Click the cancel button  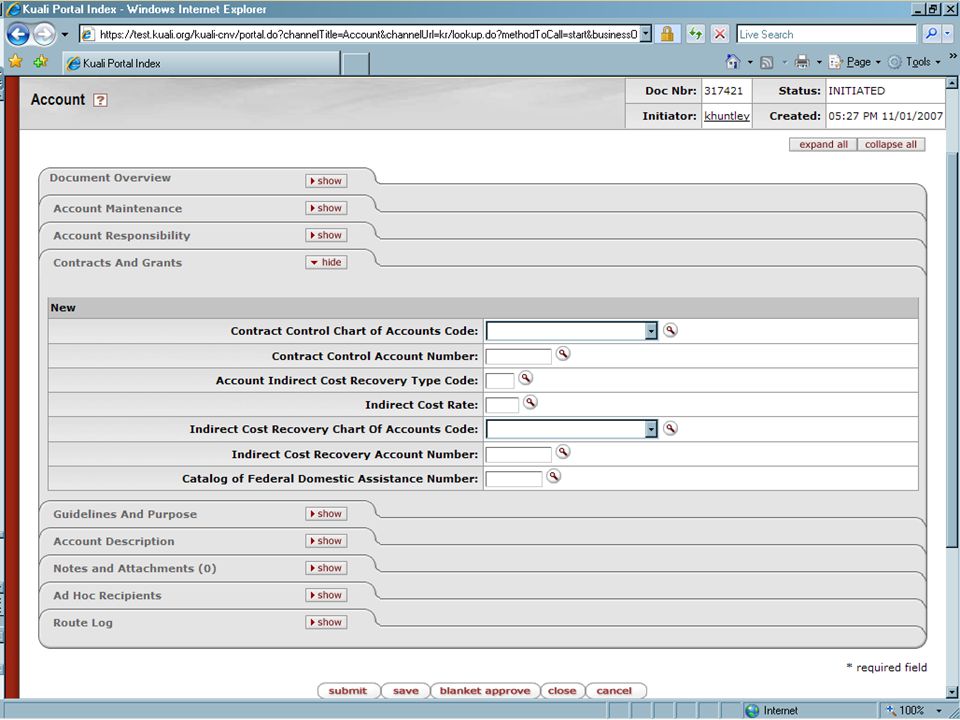614,691
